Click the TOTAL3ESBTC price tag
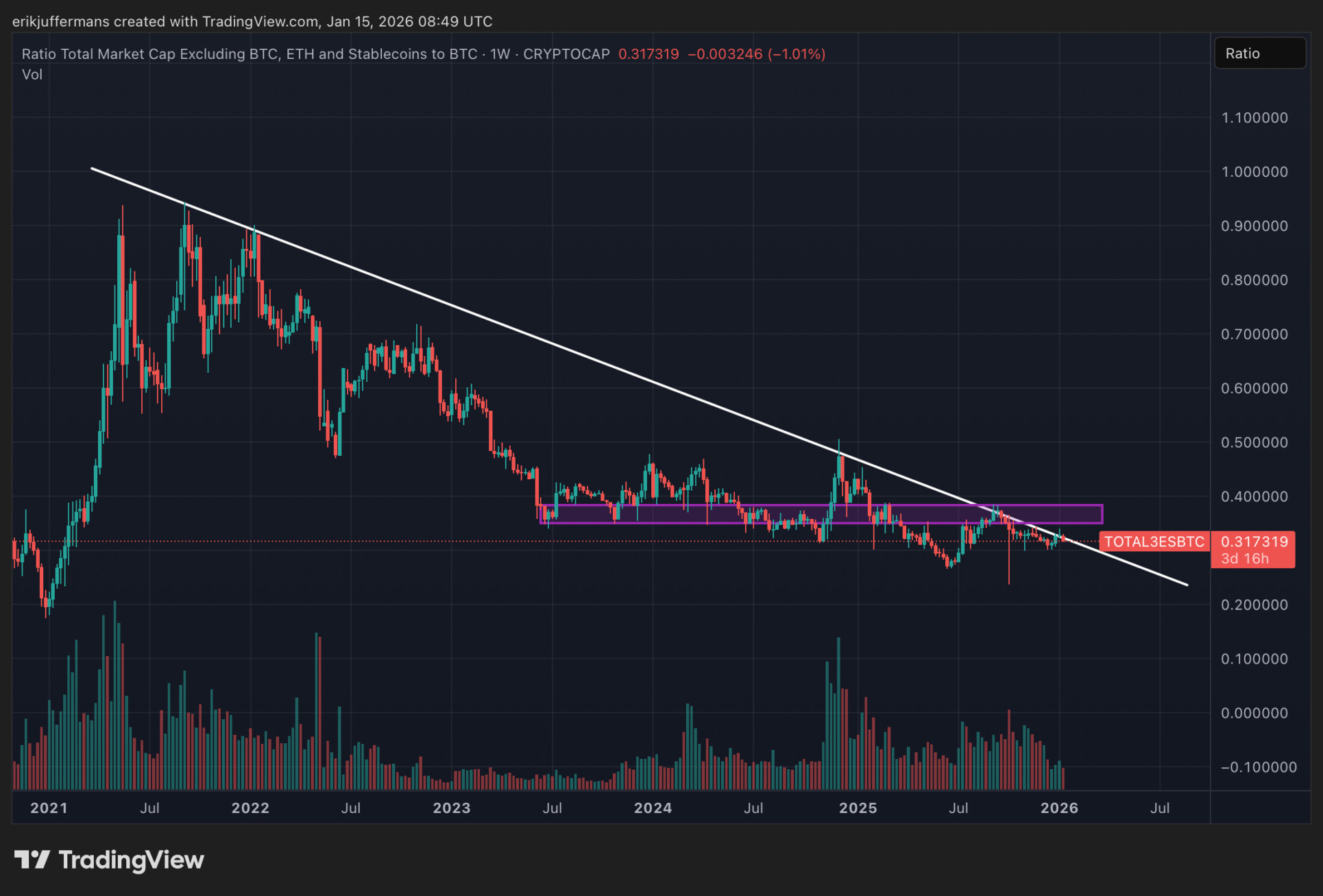The height and width of the screenshot is (896, 1323). click(x=1154, y=542)
